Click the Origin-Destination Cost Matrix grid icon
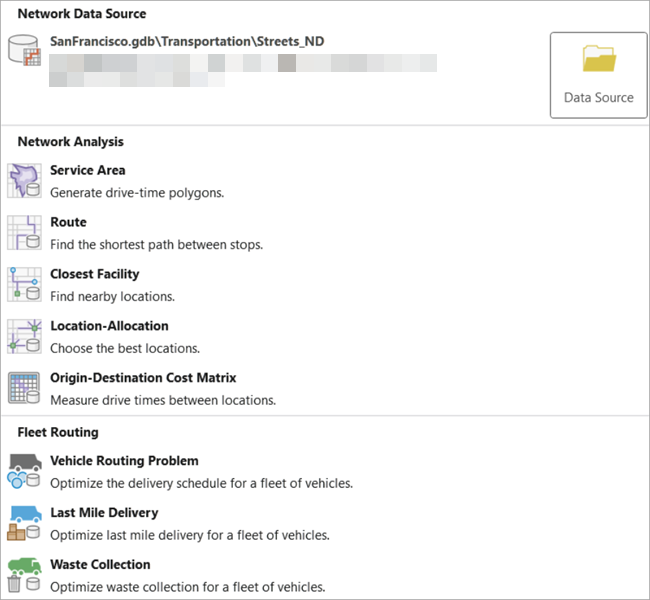 (23, 389)
